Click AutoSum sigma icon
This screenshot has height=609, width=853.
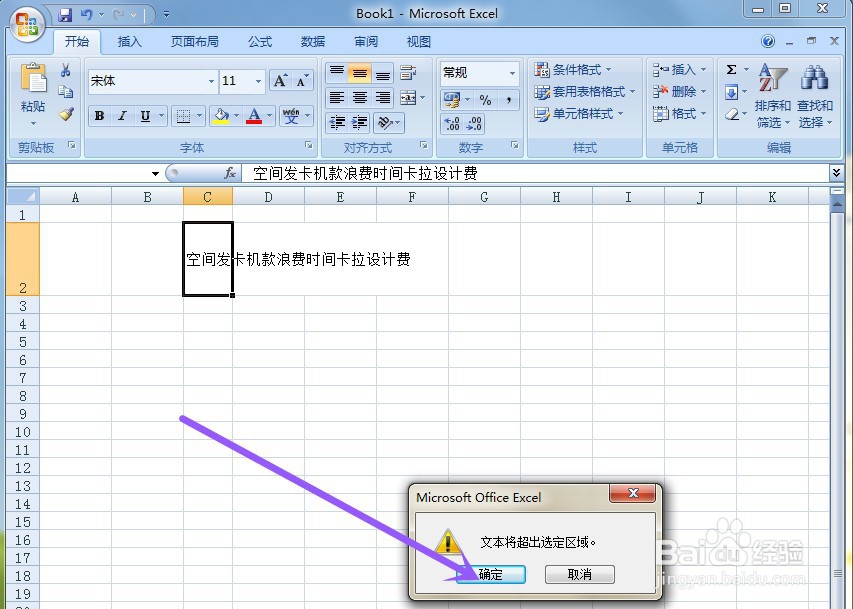coord(732,70)
